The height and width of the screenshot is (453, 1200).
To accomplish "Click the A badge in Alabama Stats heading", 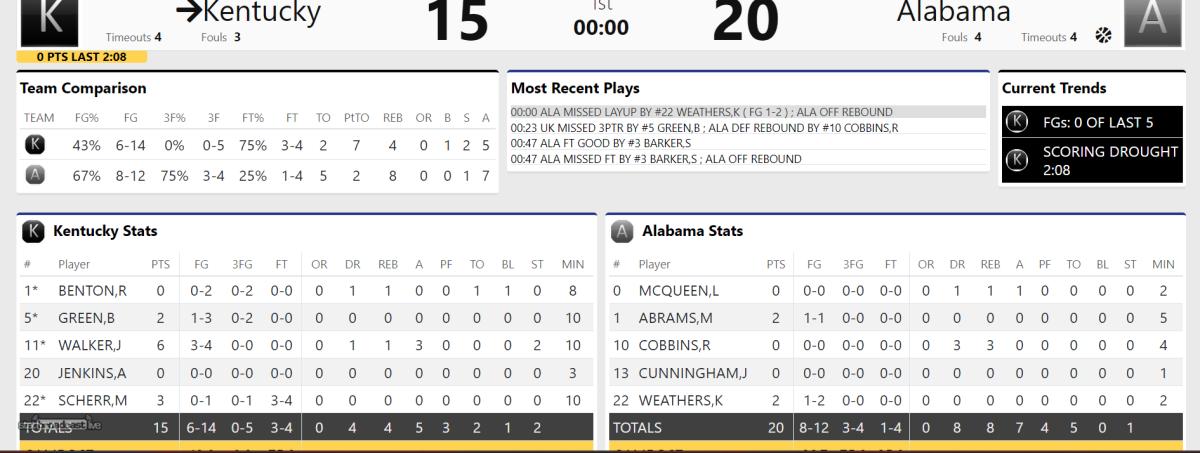I will (621, 232).
